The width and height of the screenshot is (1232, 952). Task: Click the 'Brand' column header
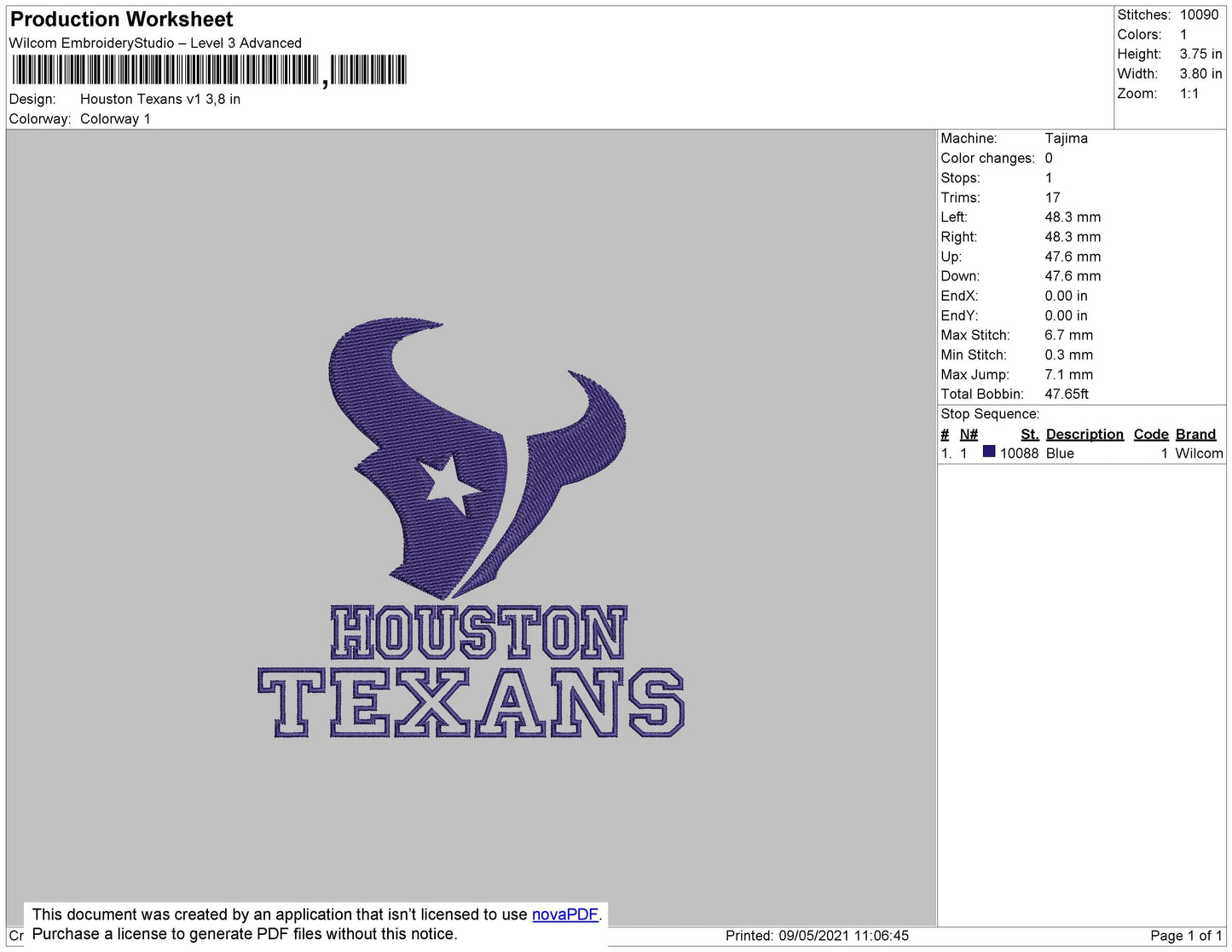1196,435
